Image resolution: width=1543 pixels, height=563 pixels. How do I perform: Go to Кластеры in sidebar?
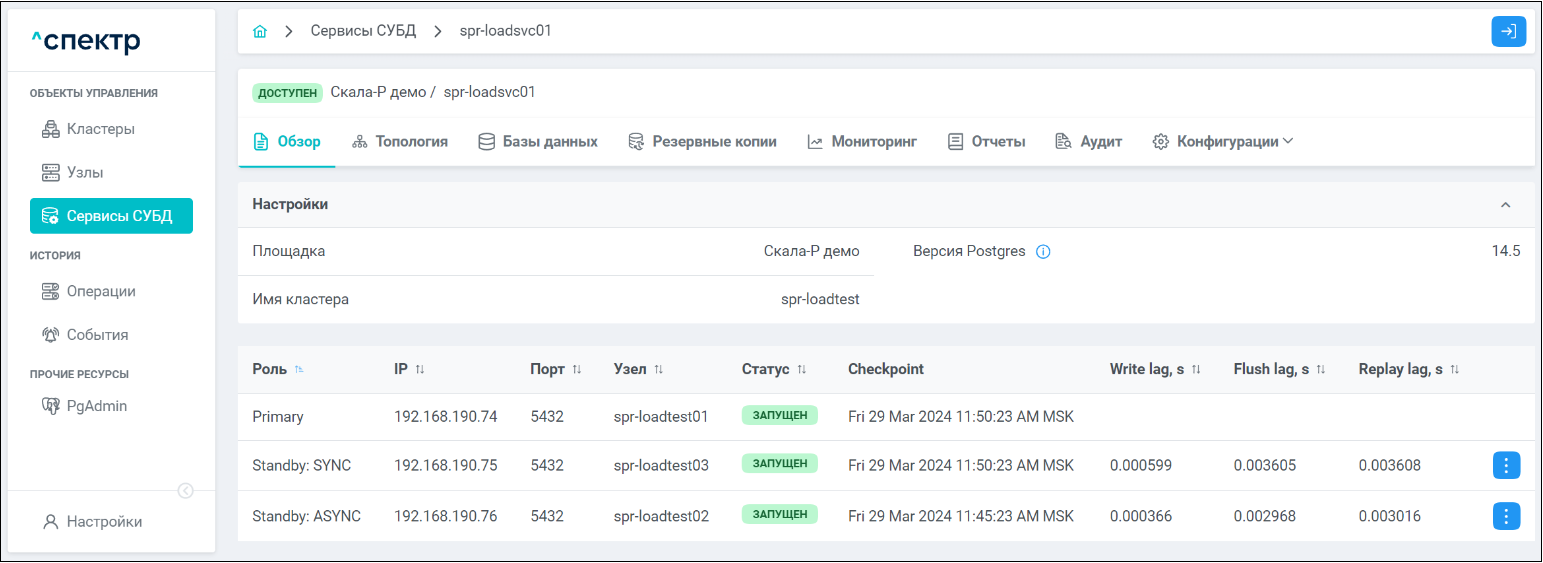coord(100,129)
